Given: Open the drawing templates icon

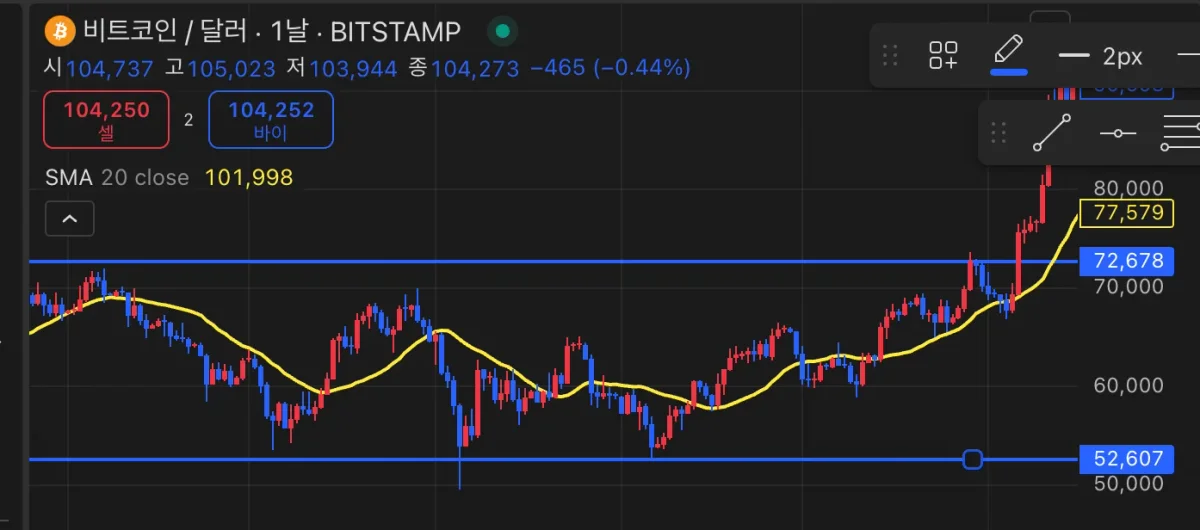Looking at the screenshot, I should tap(943, 55).
